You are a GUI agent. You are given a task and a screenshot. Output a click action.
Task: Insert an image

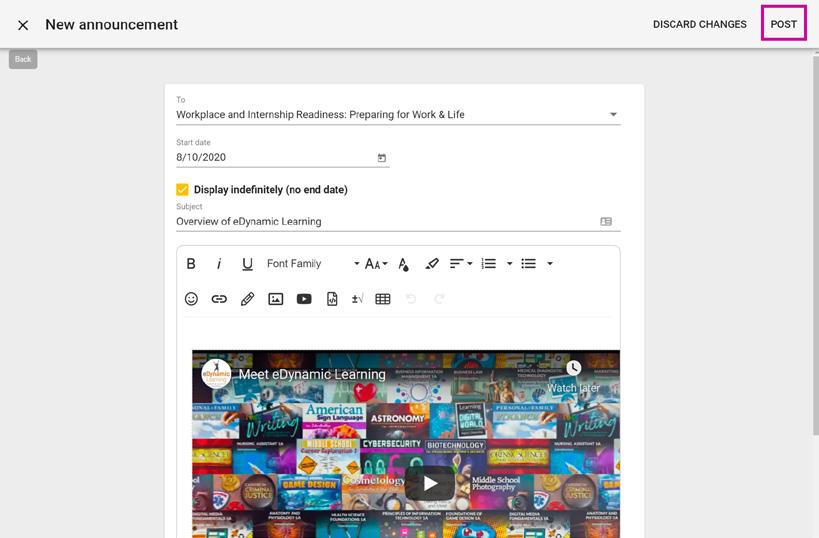[x=276, y=299]
